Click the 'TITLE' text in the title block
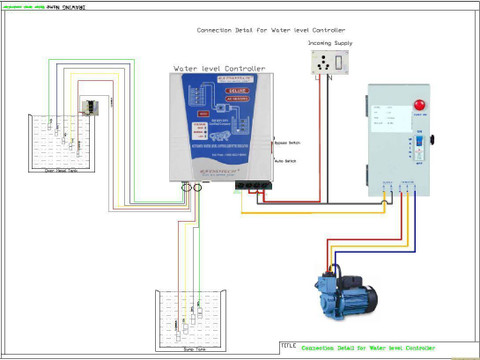 pos(288,346)
